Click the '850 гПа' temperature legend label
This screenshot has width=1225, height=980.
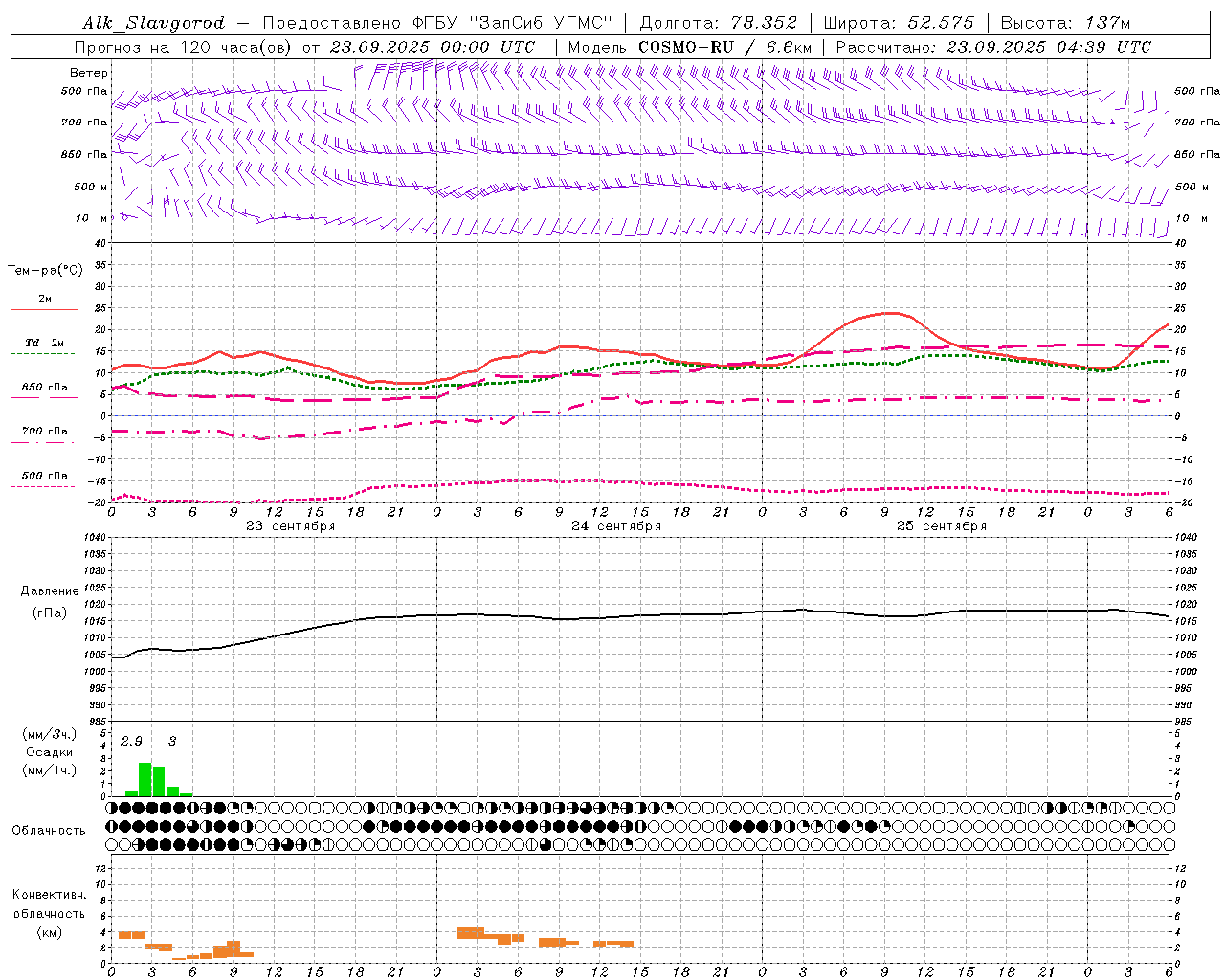pyautogui.click(x=45, y=388)
